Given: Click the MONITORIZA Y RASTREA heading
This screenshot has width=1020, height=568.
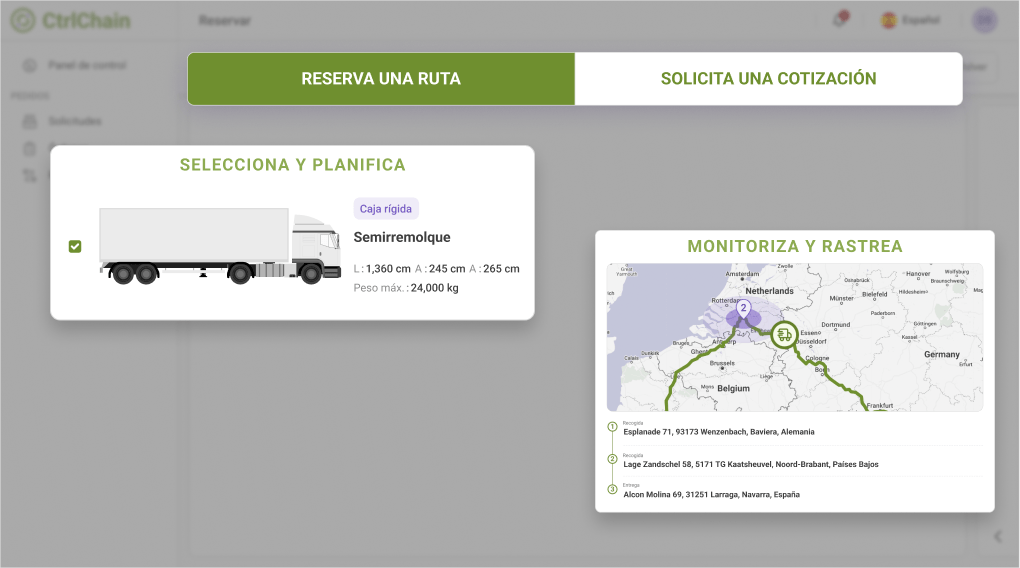Looking at the screenshot, I should point(795,247).
